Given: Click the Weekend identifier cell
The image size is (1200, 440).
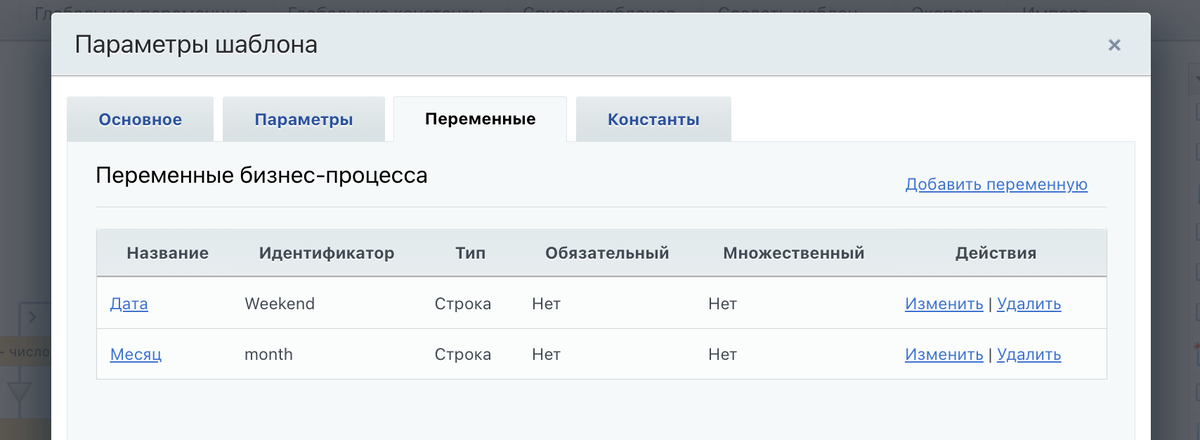Looking at the screenshot, I should 279,304.
